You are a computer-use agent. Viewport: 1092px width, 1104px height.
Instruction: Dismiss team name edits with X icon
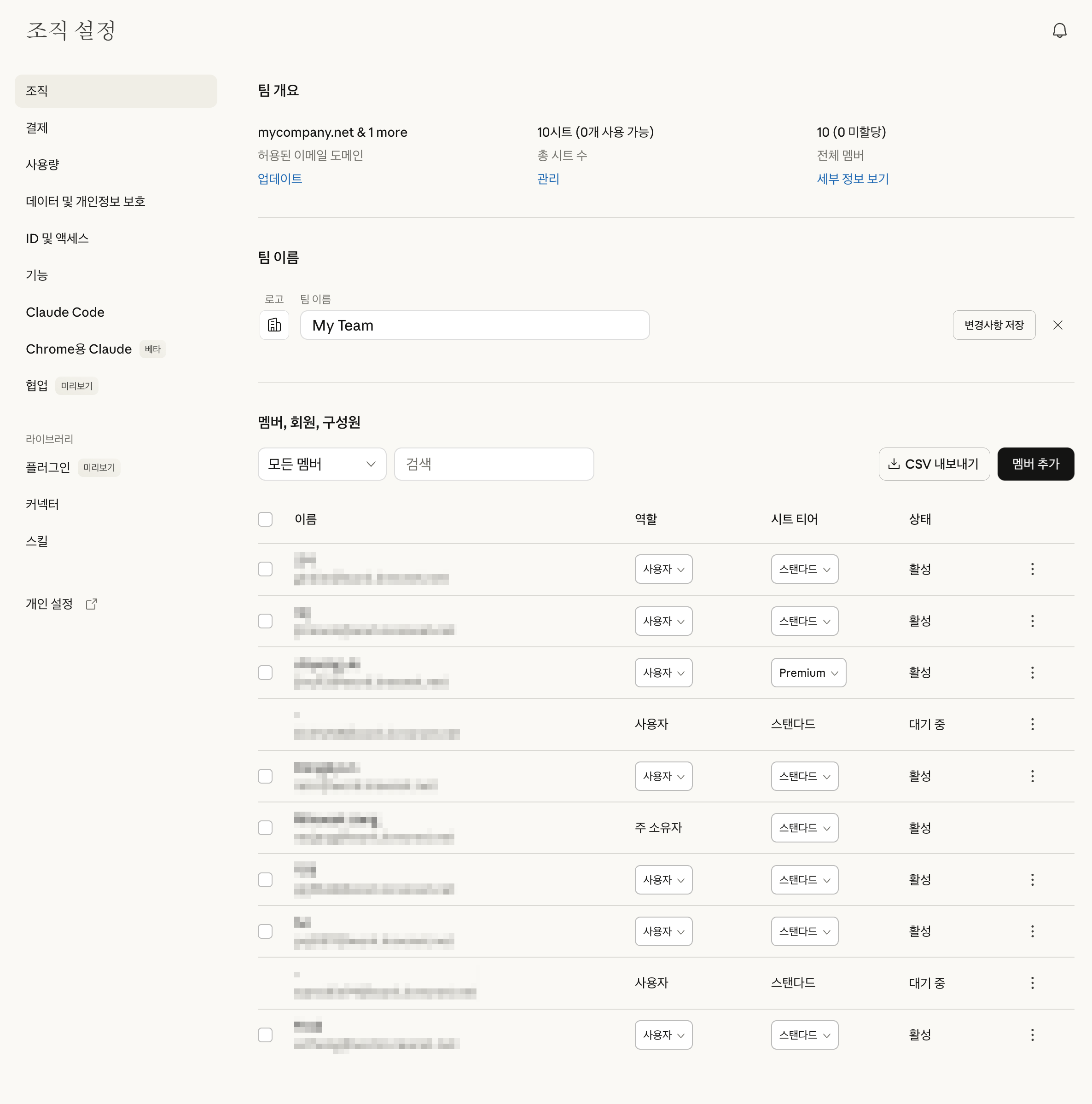(1057, 325)
